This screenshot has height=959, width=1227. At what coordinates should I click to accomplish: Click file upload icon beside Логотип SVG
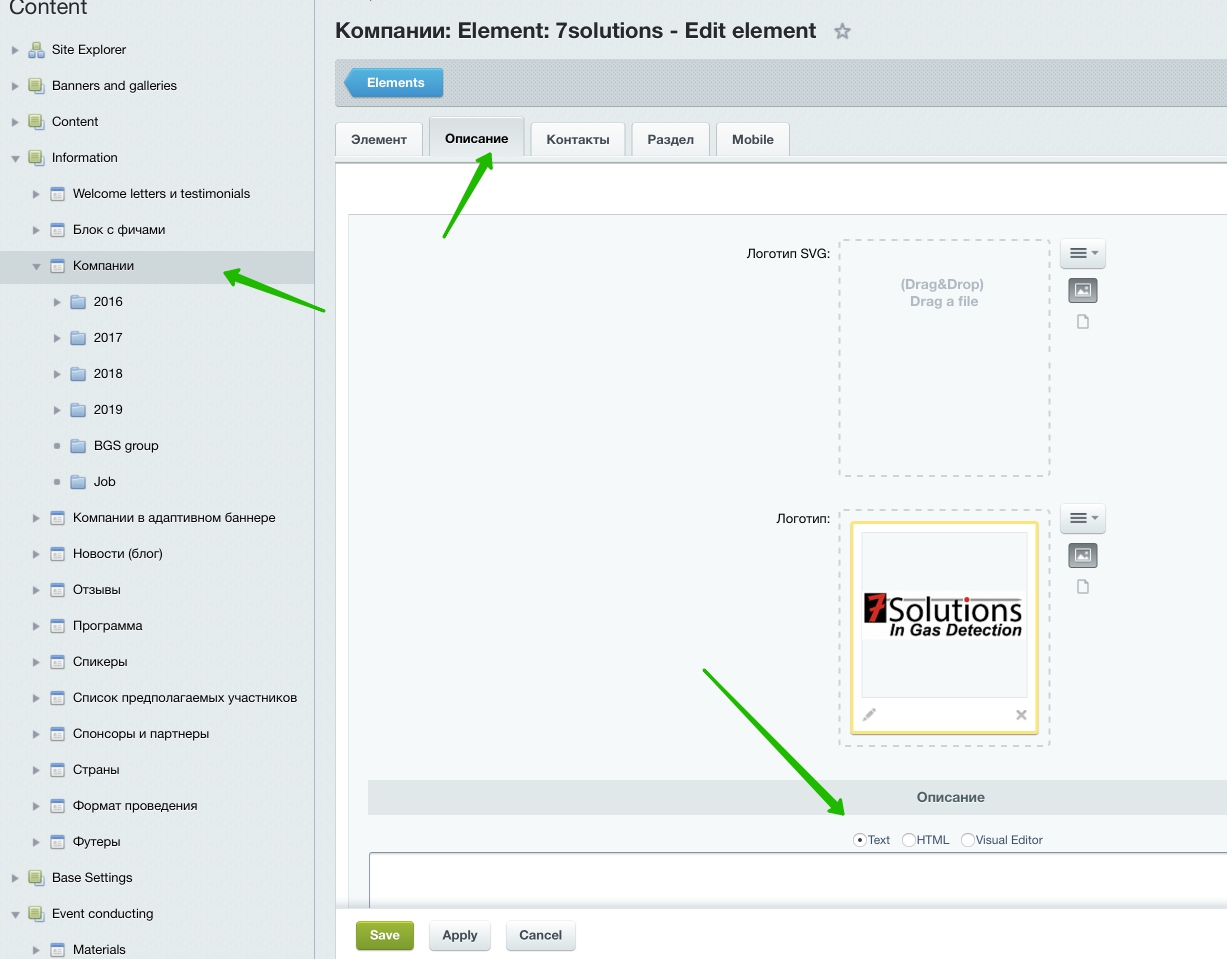1082,322
